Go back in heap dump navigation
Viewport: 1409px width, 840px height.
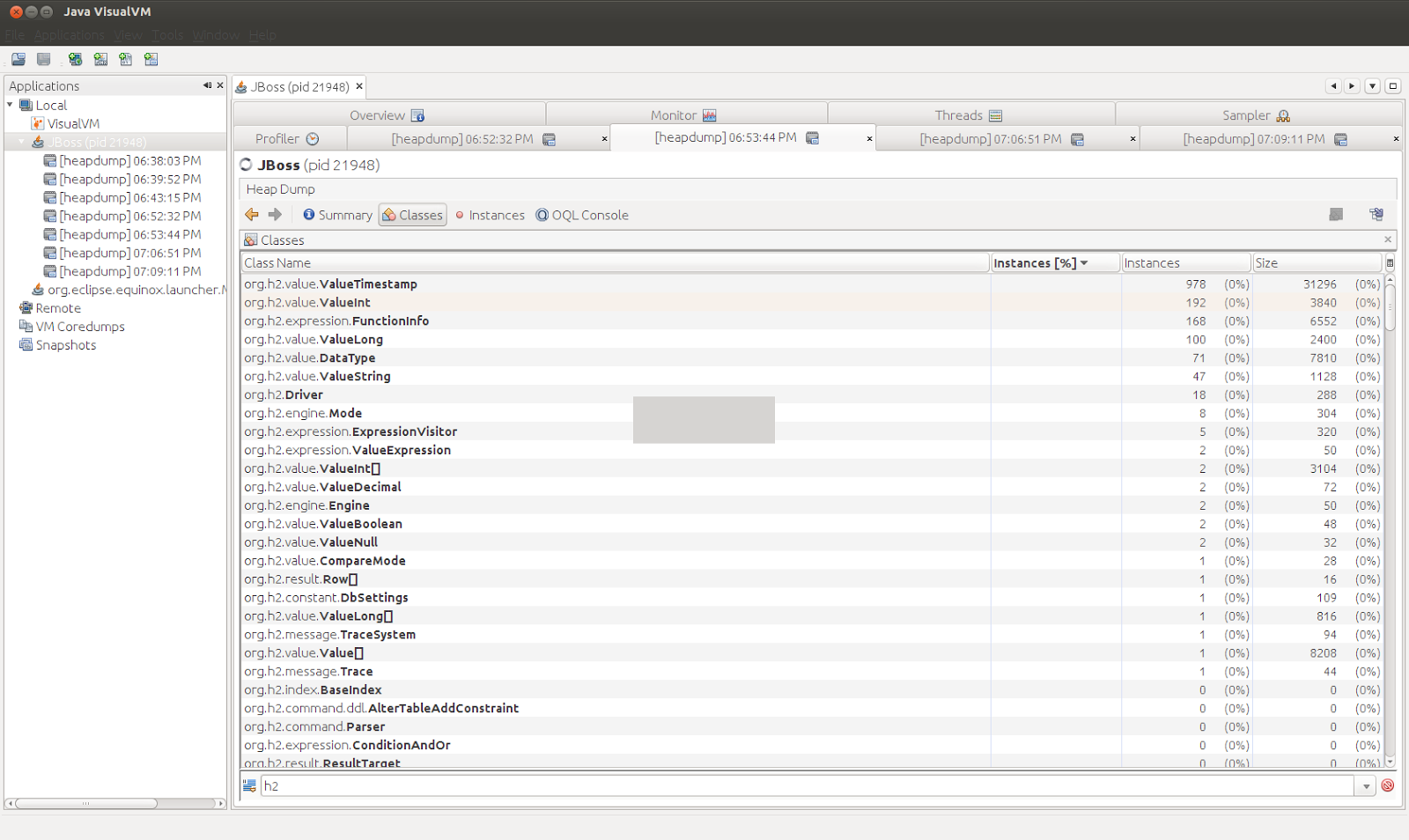pos(252,214)
